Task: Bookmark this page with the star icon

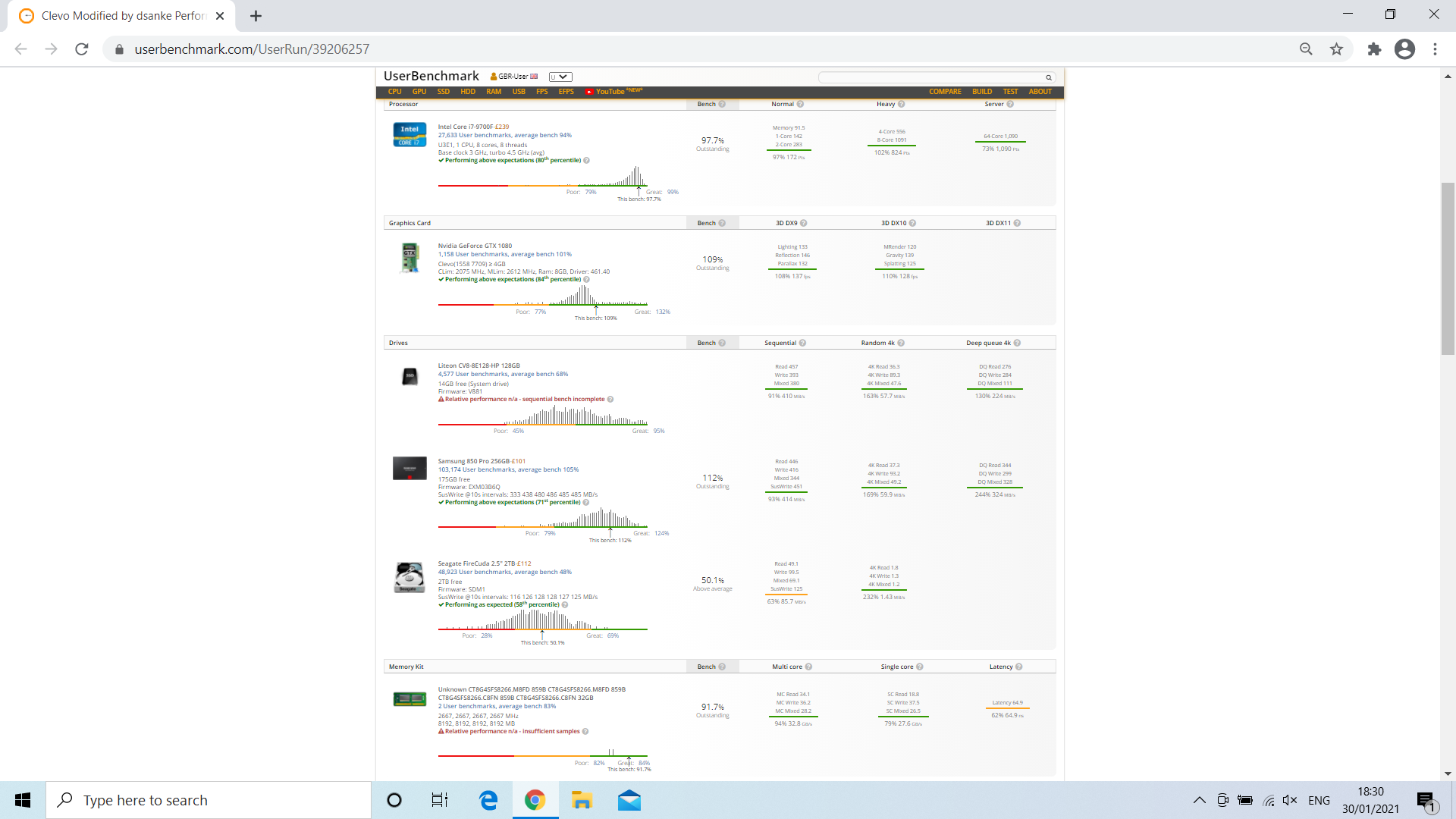Action: click(x=1336, y=49)
